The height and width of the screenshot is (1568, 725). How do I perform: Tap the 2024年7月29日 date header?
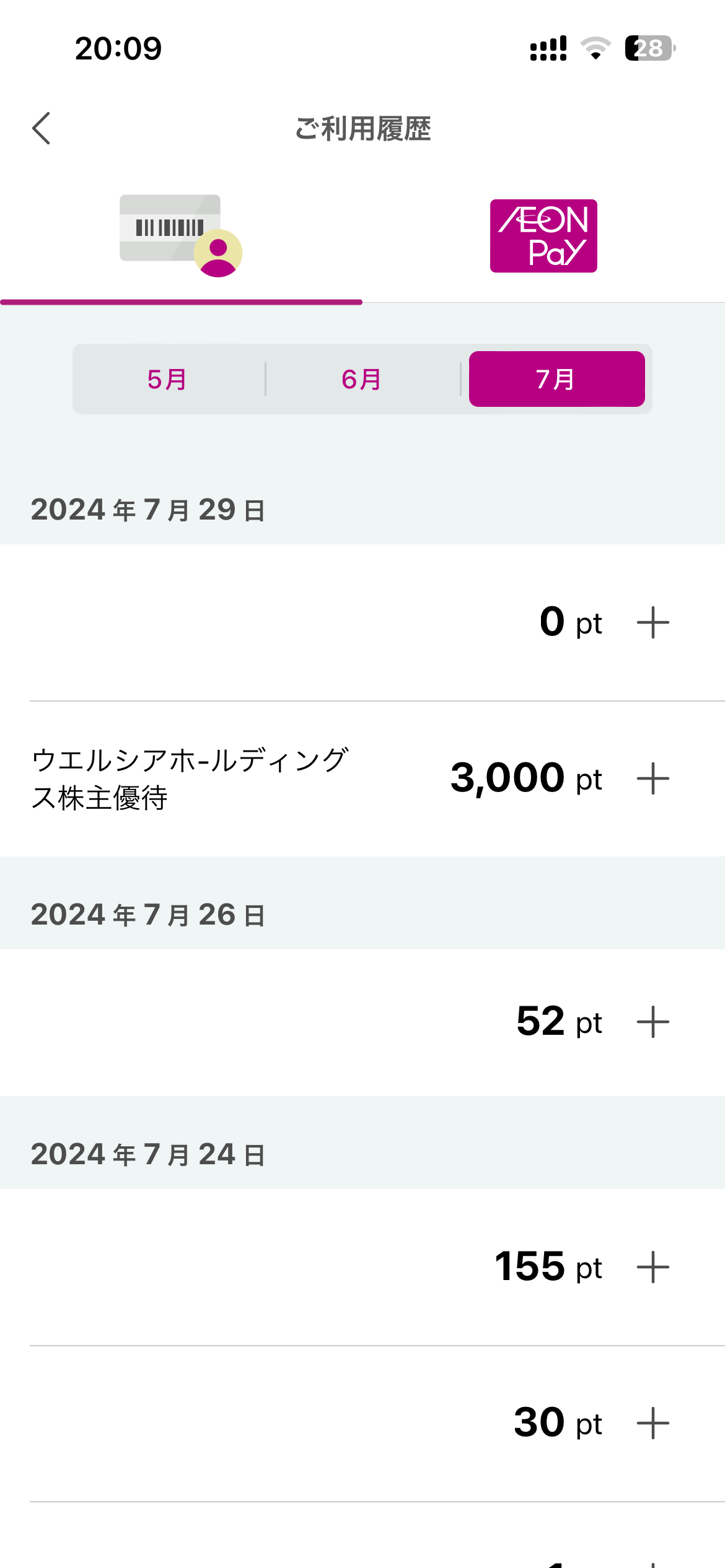[x=149, y=510]
